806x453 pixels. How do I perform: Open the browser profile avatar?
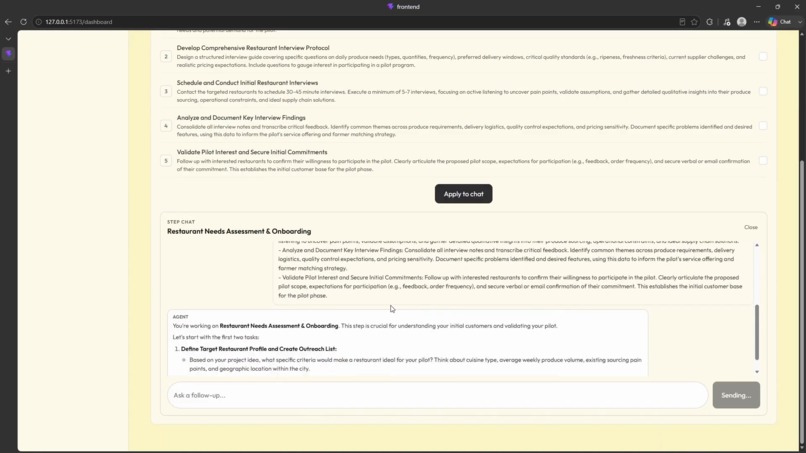coord(742,22)
